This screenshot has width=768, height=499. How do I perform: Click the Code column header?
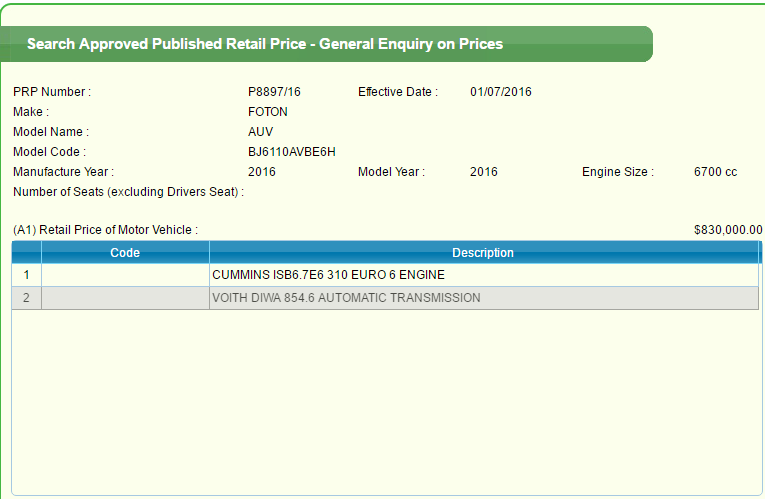125,253
